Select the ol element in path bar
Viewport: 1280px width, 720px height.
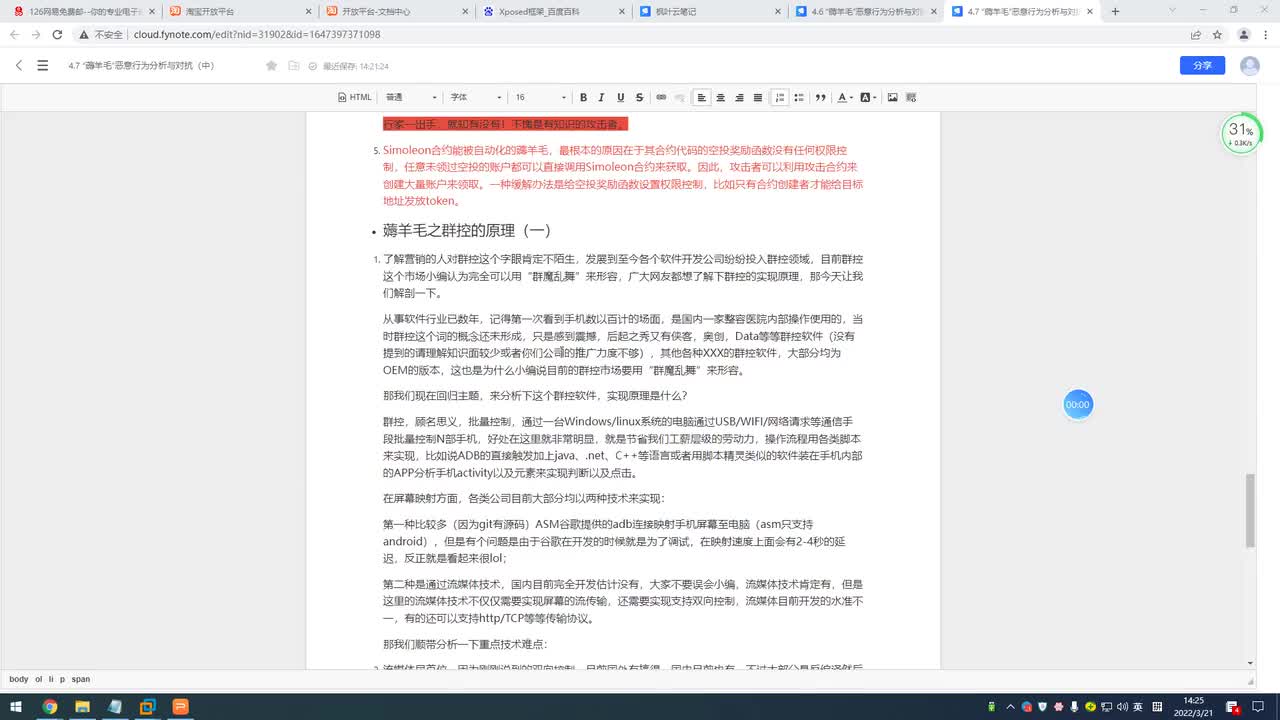pos(40,679)
